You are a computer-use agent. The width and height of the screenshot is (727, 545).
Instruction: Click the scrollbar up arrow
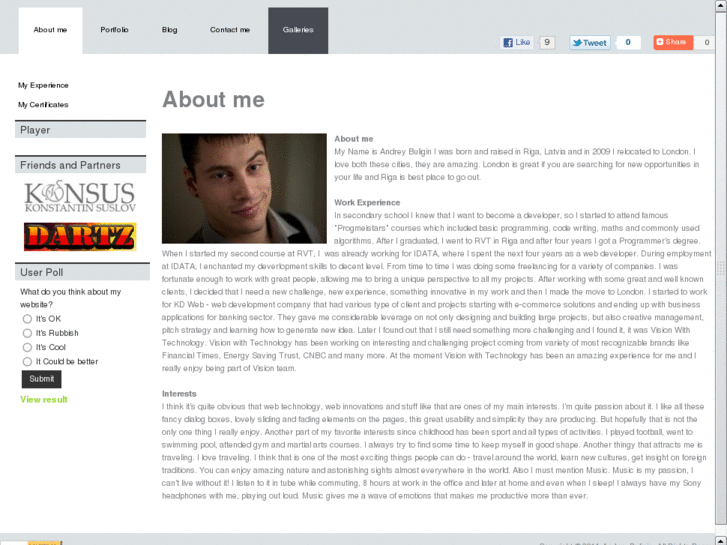(721, 6)
